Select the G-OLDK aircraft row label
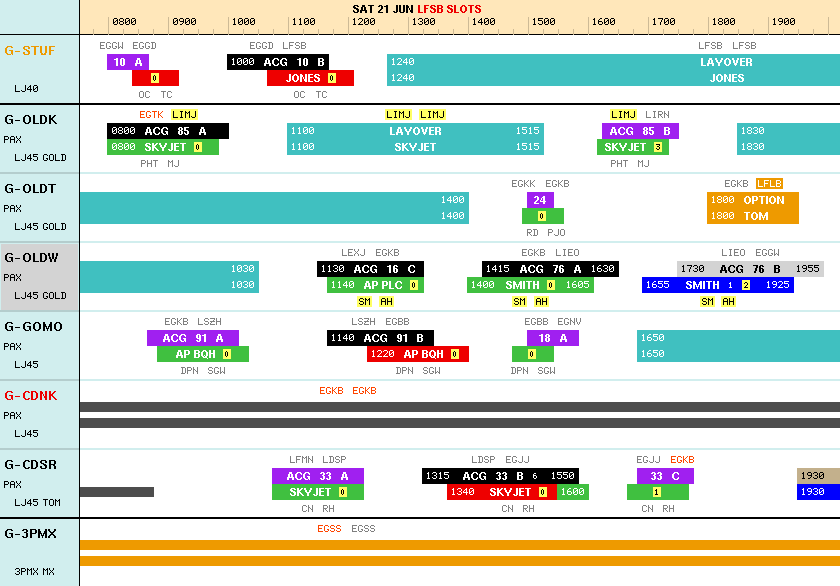 31,119
